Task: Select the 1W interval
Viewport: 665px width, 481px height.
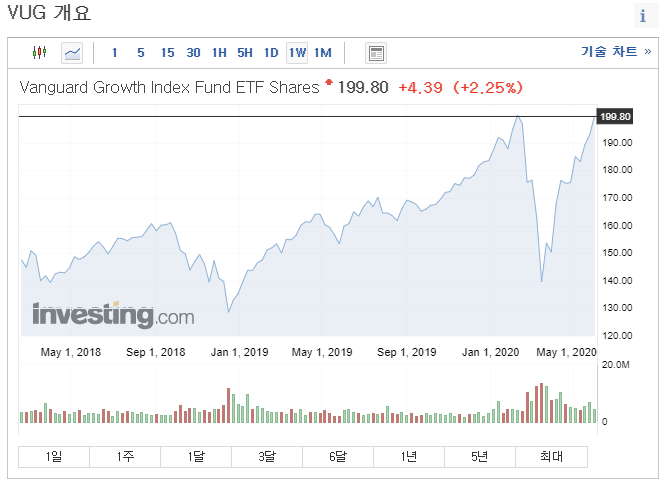Action: (x=297, y=52)
